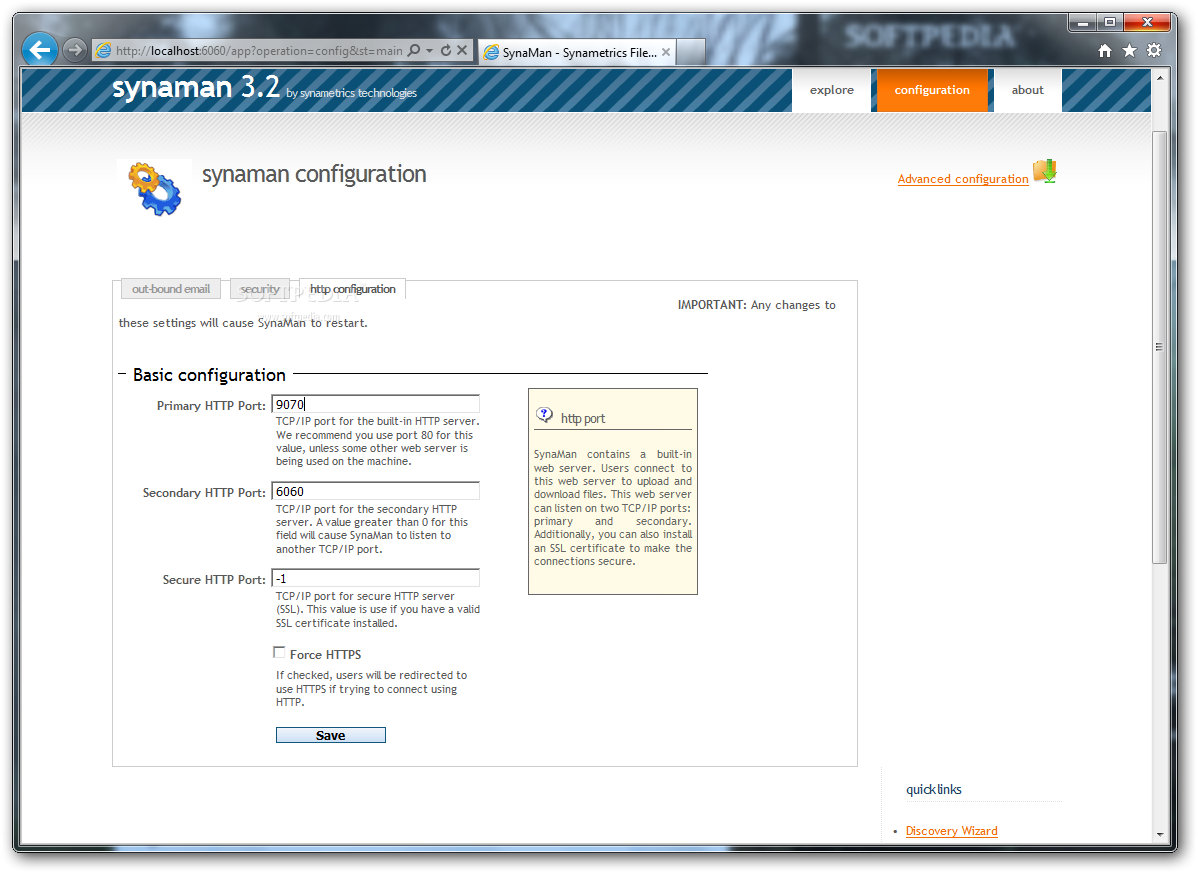This screenshot has height=873, width=1198.
Task: Click the Primary HTTP Port field
Action: [x=376, y=404]
